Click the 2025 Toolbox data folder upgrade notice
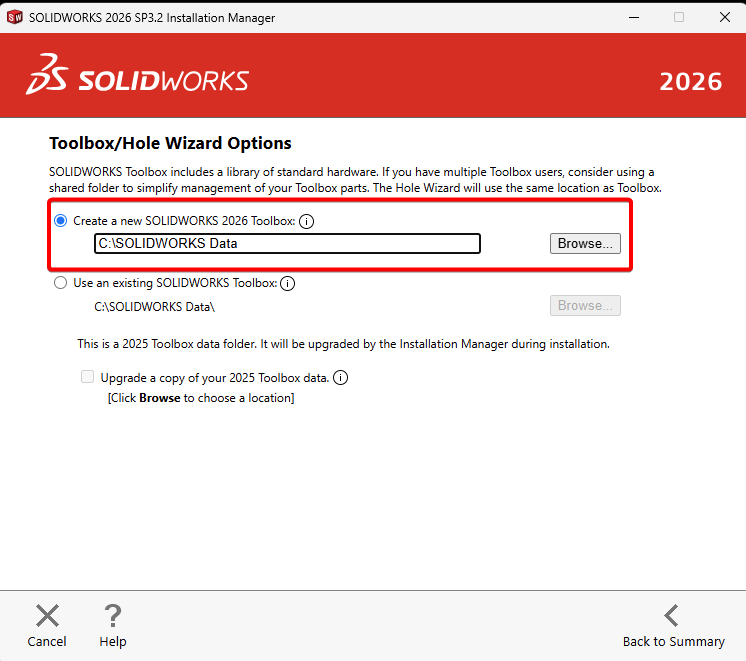 pyautogui.click(x=344, y=344)
